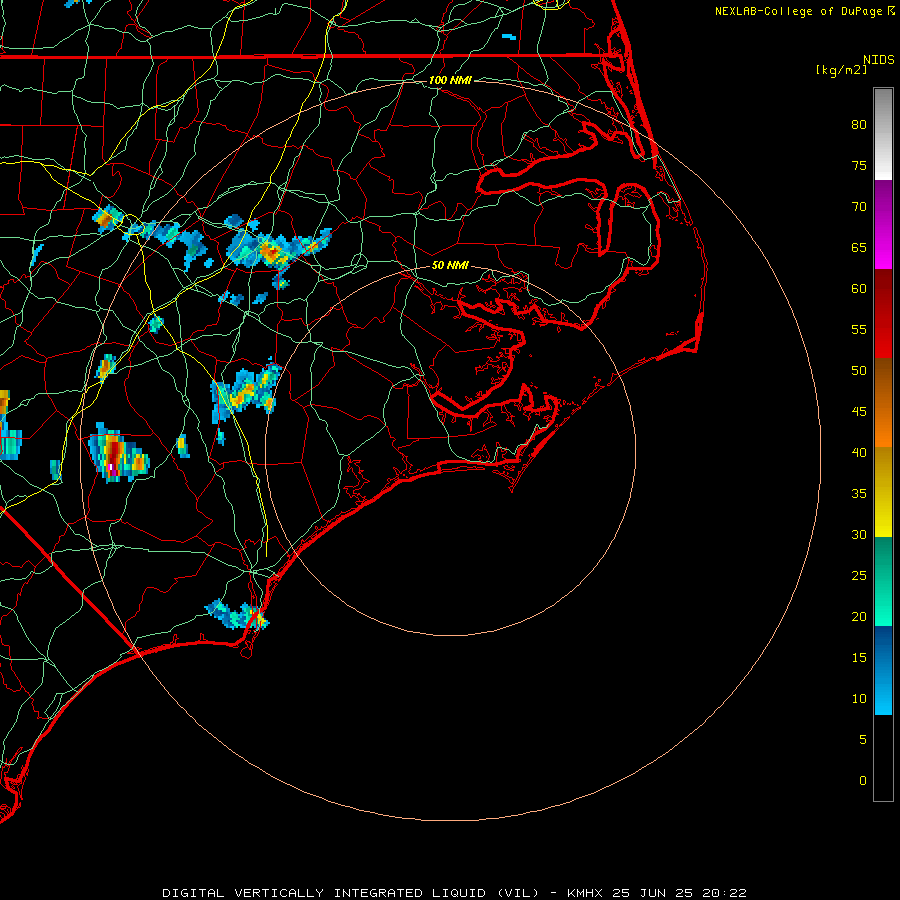Click the 10 value on the color scale
The image size is (900, 900).
[859, 699]
